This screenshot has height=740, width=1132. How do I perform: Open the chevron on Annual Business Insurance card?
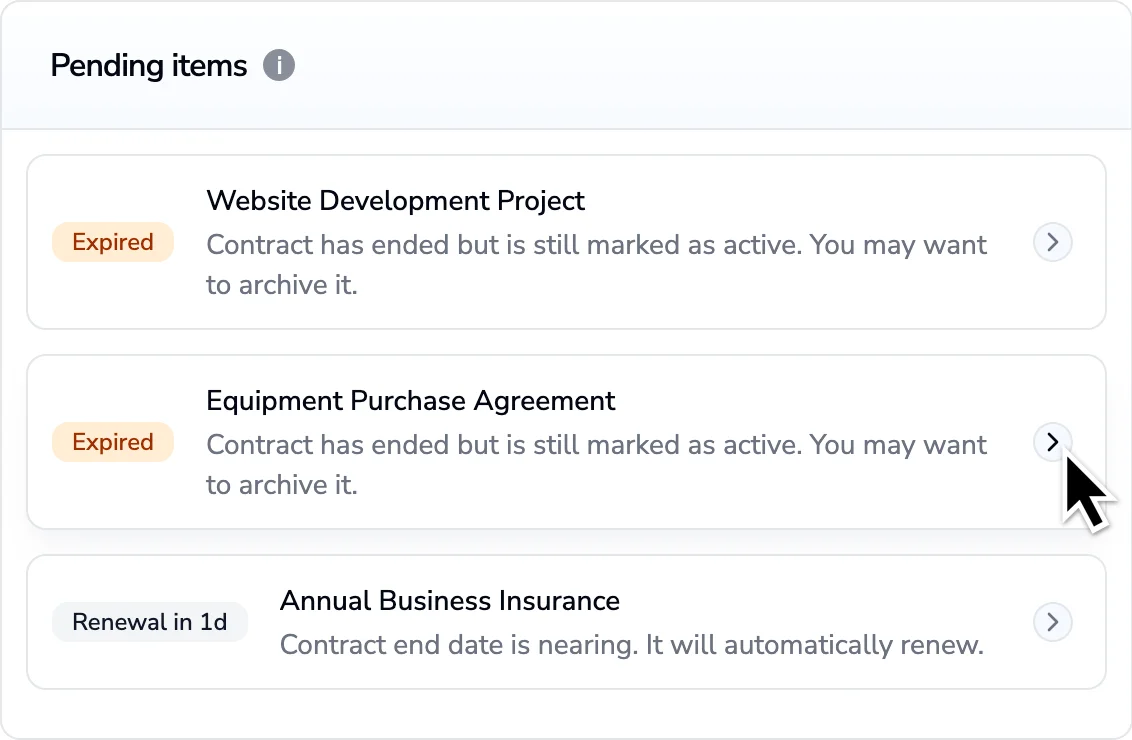click(1052, 622)
